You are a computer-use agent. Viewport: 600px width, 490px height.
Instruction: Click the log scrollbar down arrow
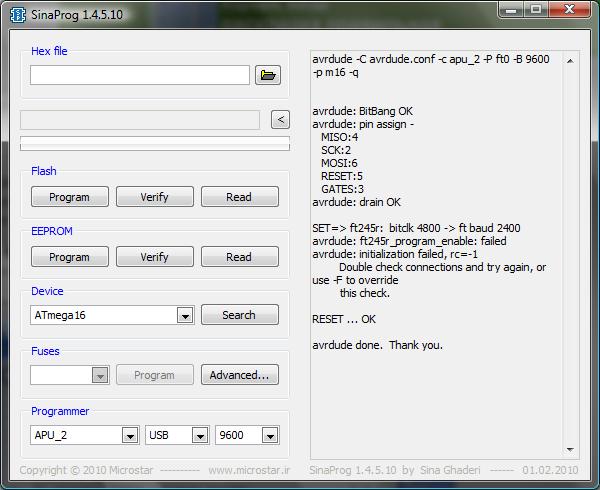(571, 450)
